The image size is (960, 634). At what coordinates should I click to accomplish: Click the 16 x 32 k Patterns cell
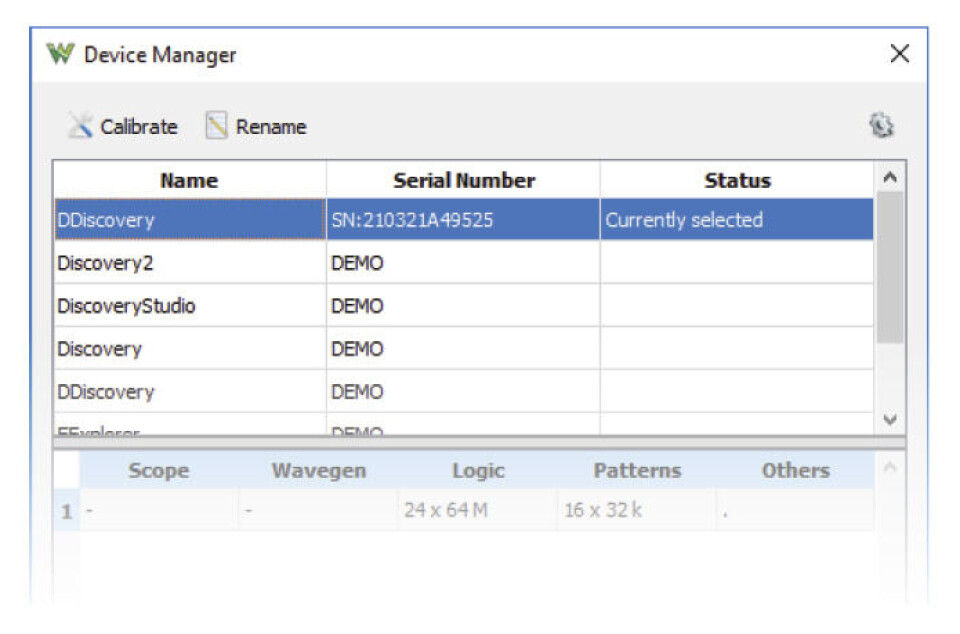pyautogui.click(x=637, y=510)
